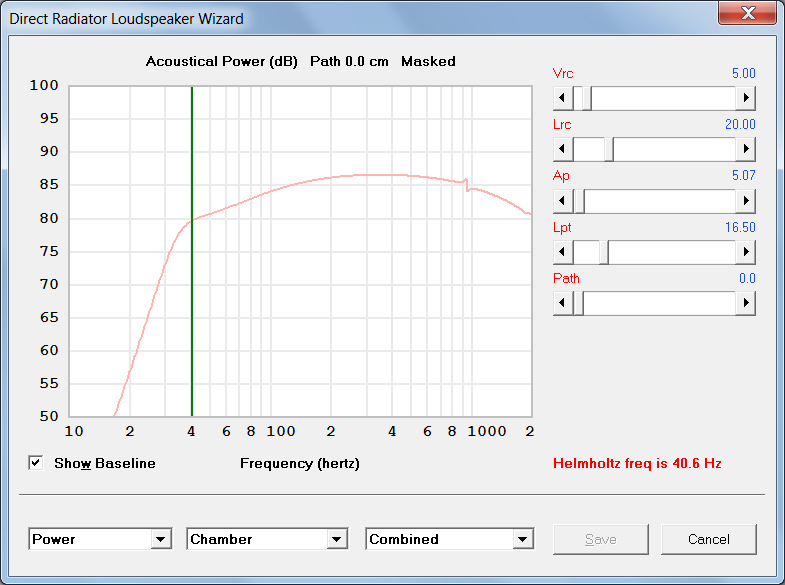The height and width of the screenshot is (585, 785).
Task: Click the Vrc slider right arrow
Action: pos(745,98)
